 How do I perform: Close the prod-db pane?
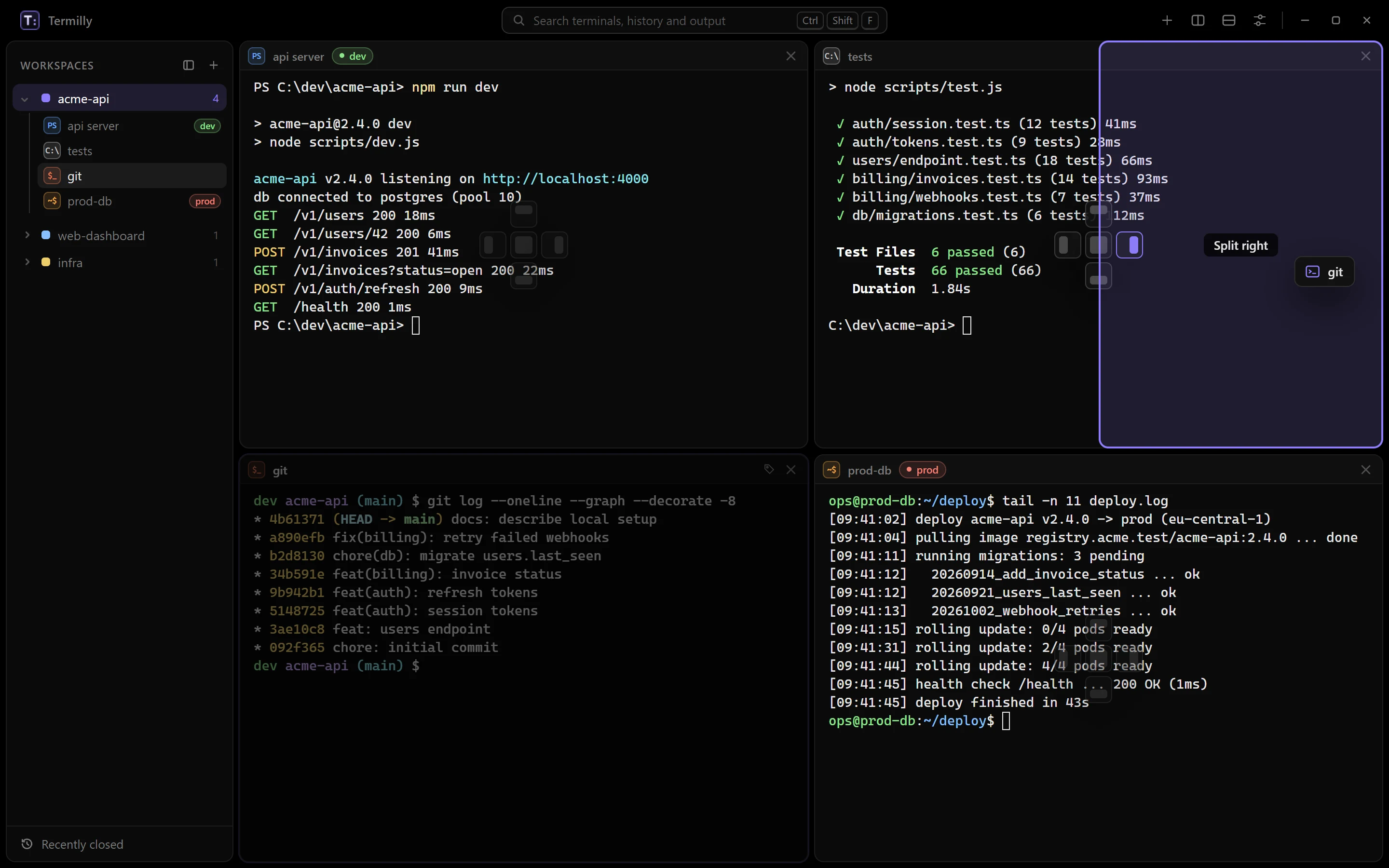click(x=1365, y=470)
